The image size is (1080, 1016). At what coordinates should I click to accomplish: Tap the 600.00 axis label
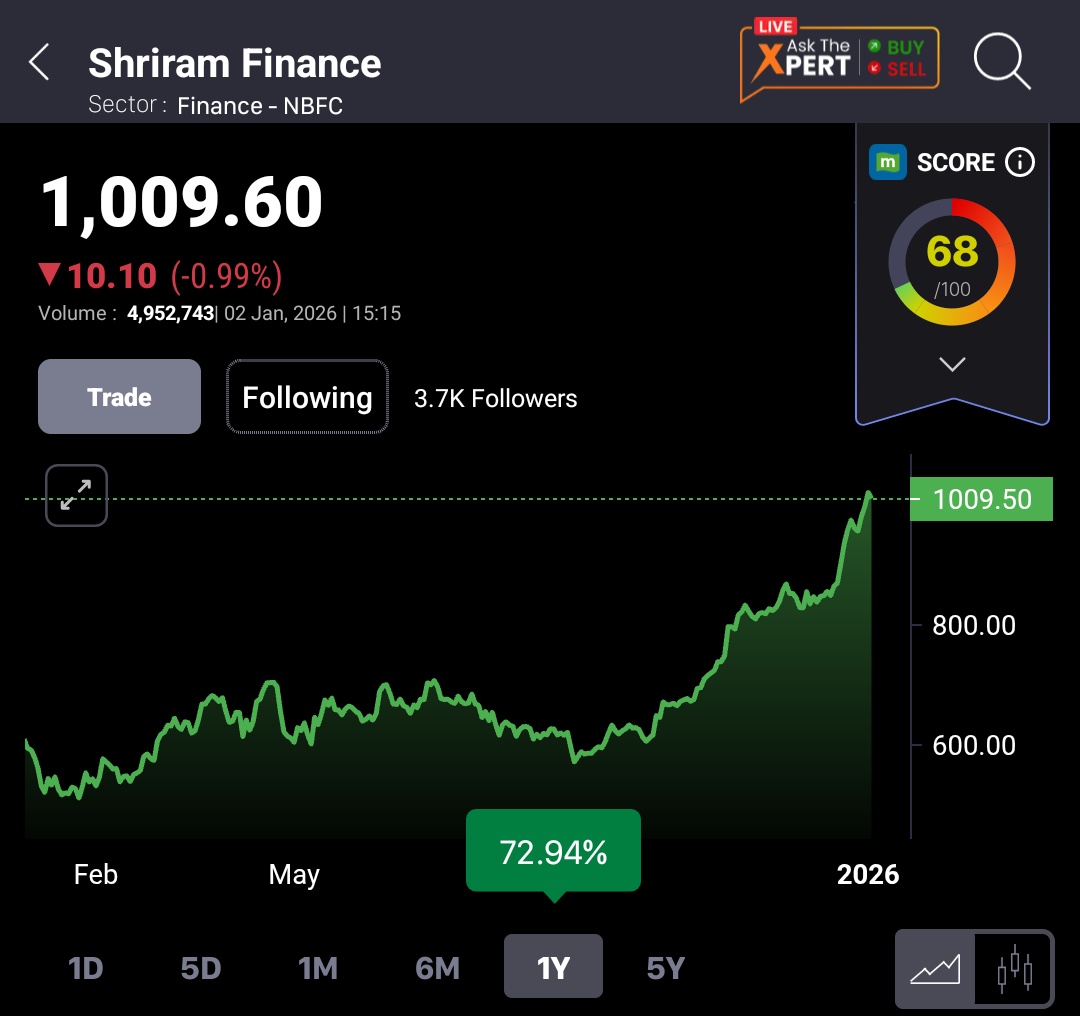click(974, 745)
